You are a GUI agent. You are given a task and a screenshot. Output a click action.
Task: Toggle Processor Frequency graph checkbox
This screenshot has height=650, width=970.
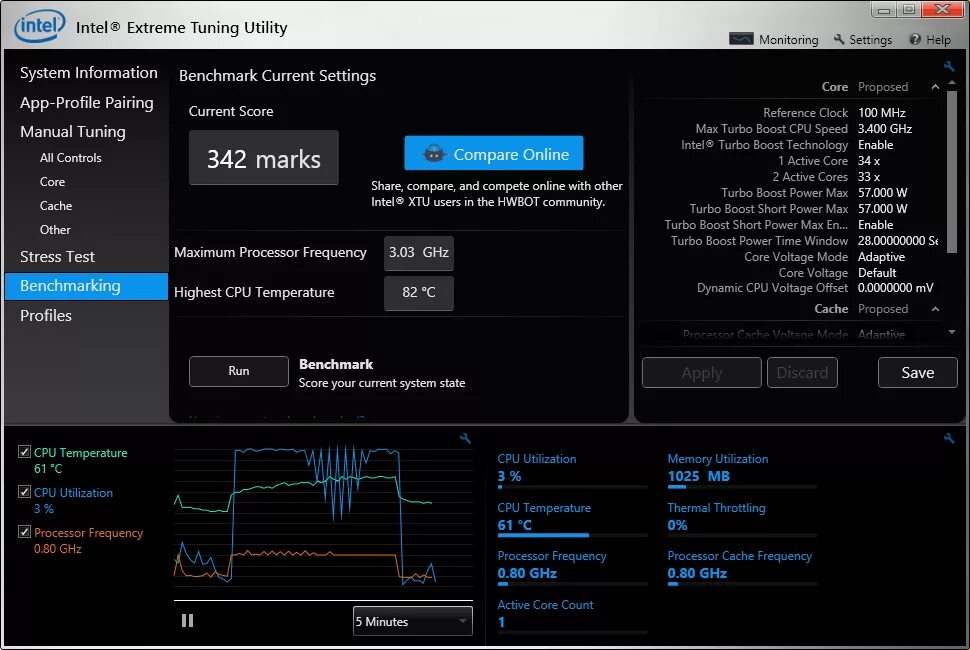(x=24, y=532)
